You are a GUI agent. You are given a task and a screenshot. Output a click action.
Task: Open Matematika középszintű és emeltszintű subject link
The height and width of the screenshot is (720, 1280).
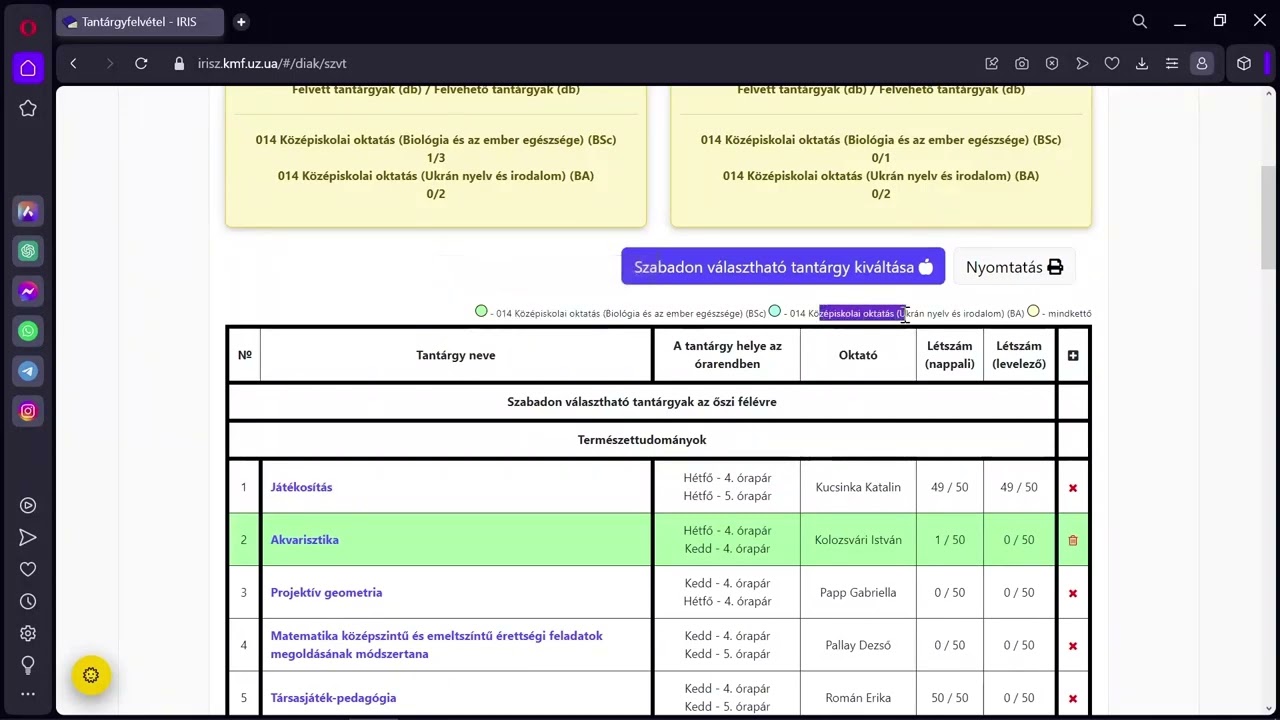point(436,645)
